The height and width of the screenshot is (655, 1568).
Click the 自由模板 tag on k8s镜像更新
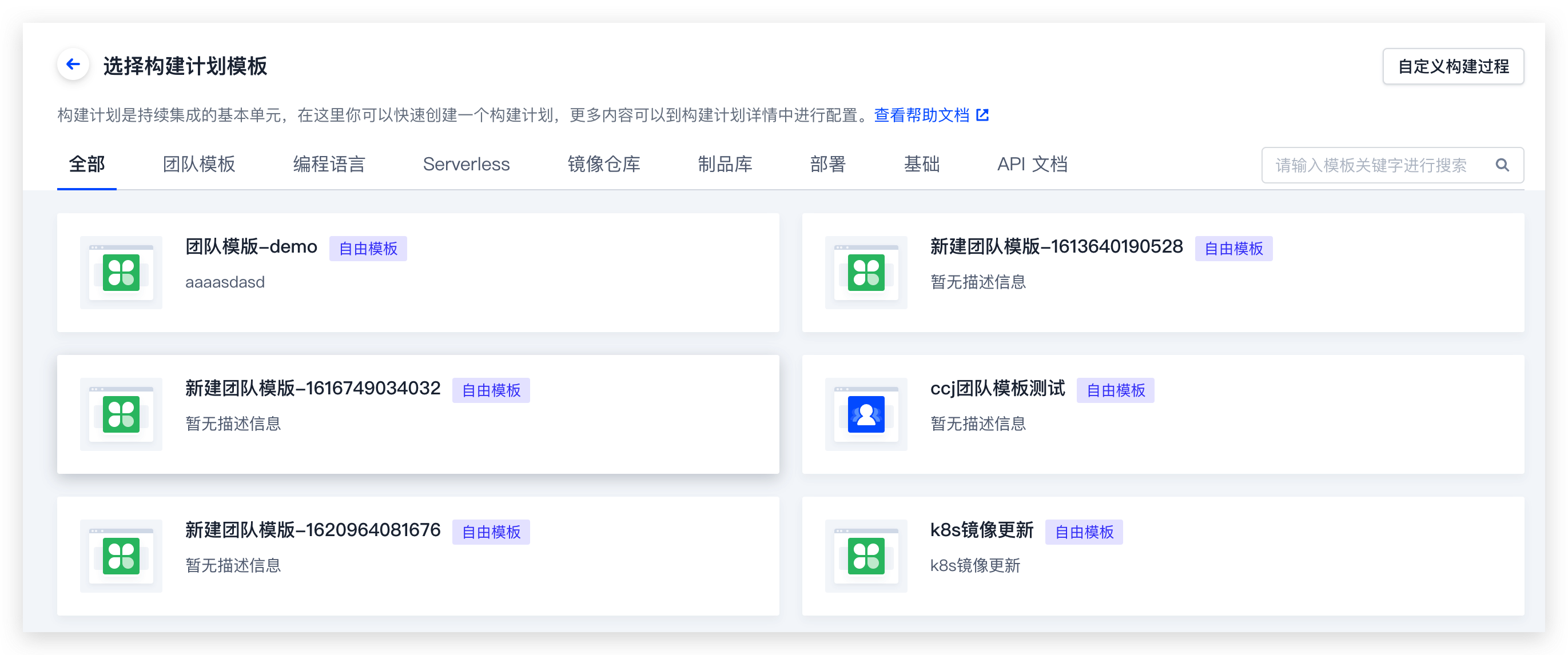pyautogui.click(x=1084, y=532)
